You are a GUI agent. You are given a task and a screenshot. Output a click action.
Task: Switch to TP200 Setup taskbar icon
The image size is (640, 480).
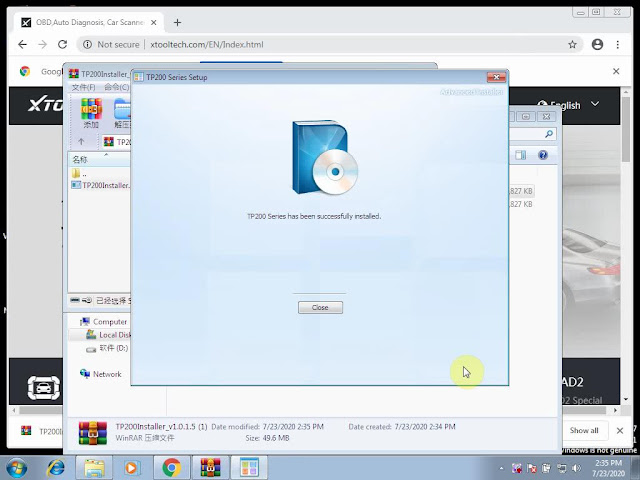[249, 468]
